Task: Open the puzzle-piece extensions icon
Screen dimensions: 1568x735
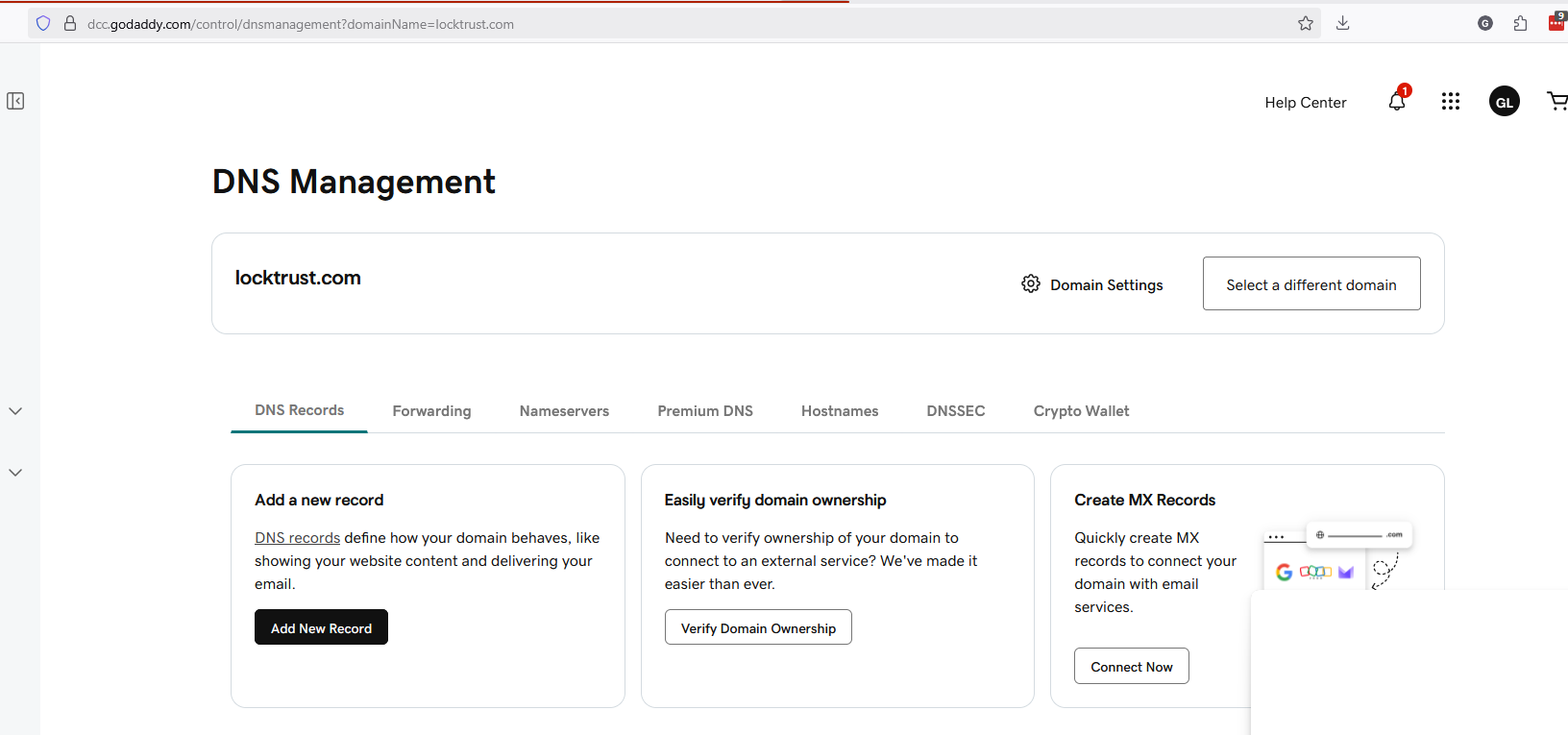Action: pyautogui.click(x=1520, y=23)
